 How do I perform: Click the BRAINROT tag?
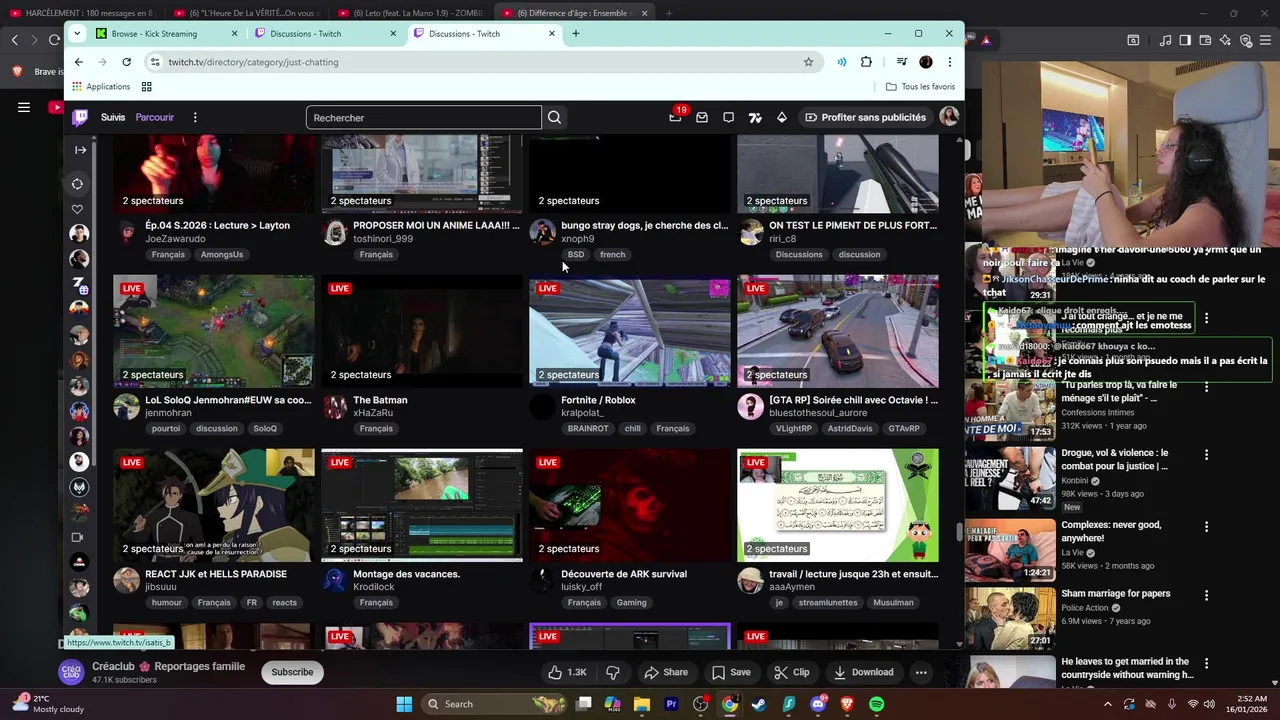point(588,429)
